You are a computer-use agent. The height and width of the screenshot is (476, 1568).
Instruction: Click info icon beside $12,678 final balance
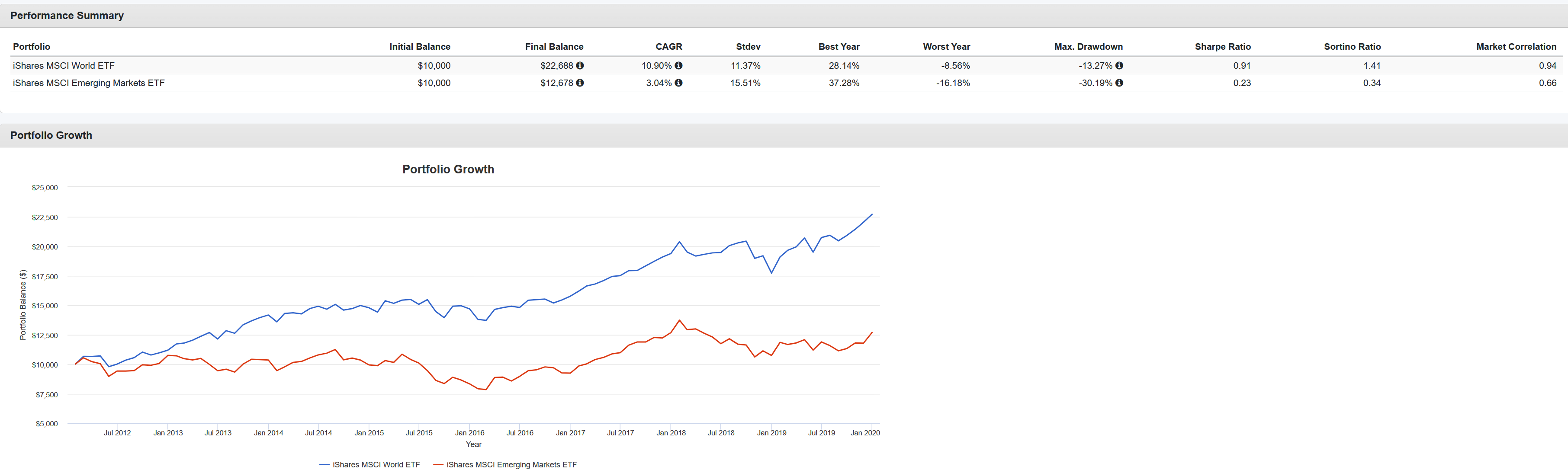[x=579, y=83]
